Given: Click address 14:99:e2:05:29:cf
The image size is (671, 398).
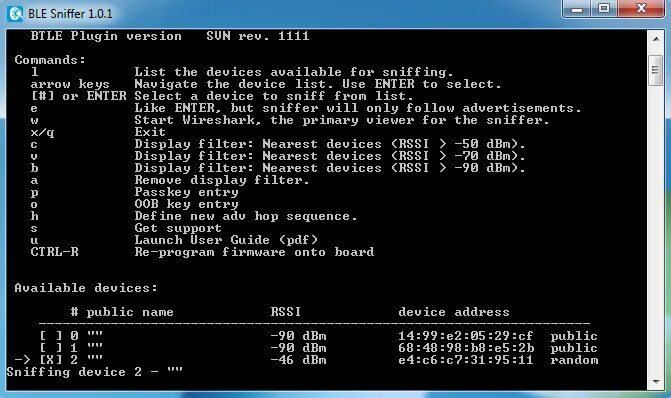Looking at the screenshot, I should pos(466,336).
